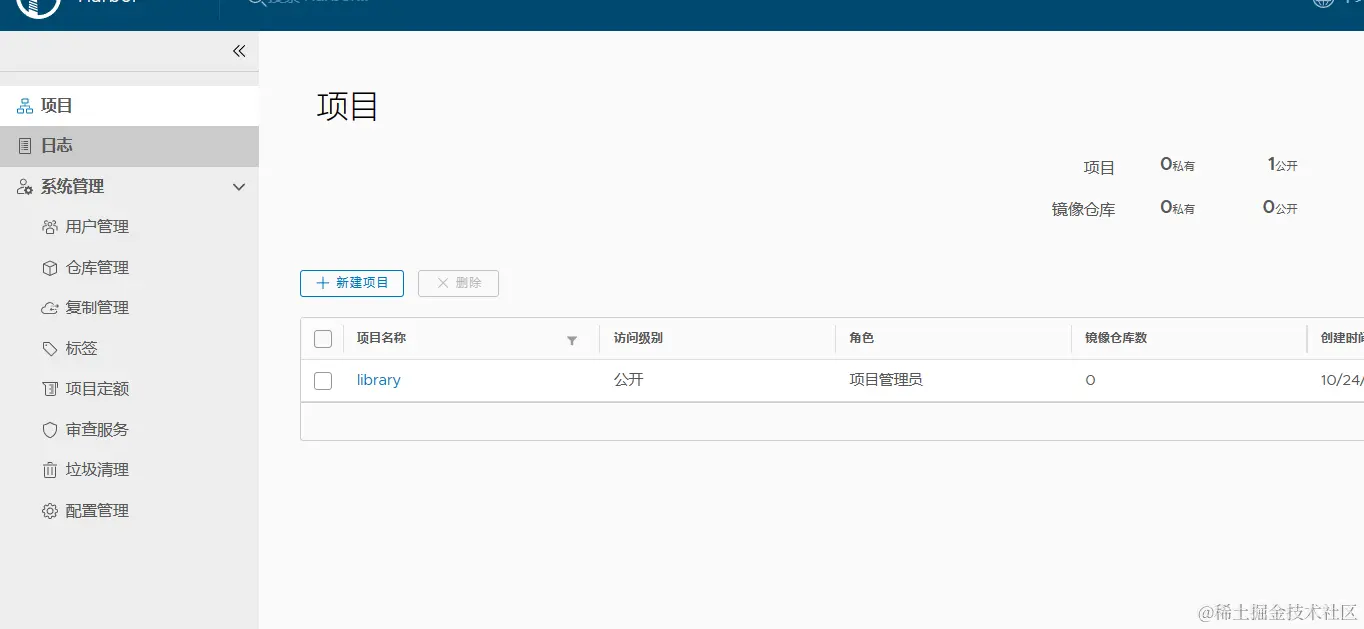This screenshot has height=629, width=1364.
Task: Collapse the 系统管理 section chevron
Action: coord(239,187)
